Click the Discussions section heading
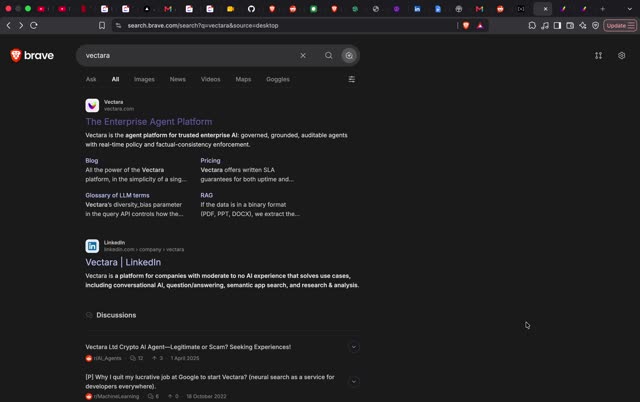 click(116, 315)
